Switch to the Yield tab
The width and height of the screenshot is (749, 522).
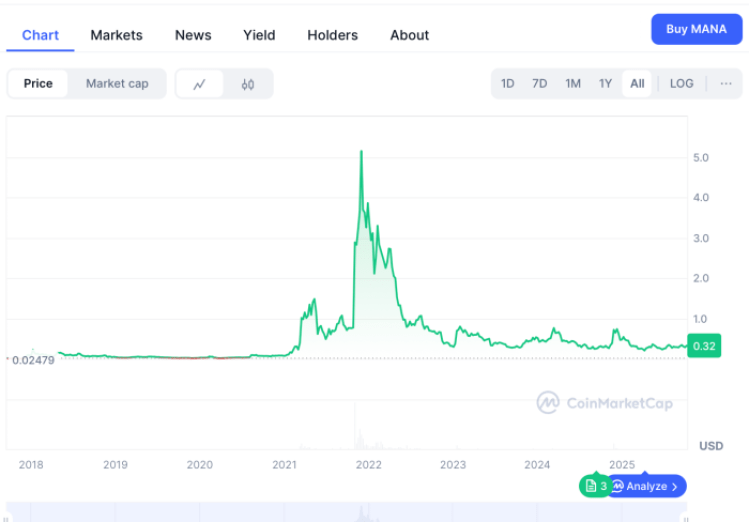pyautogui.click(x=259, y=35)
